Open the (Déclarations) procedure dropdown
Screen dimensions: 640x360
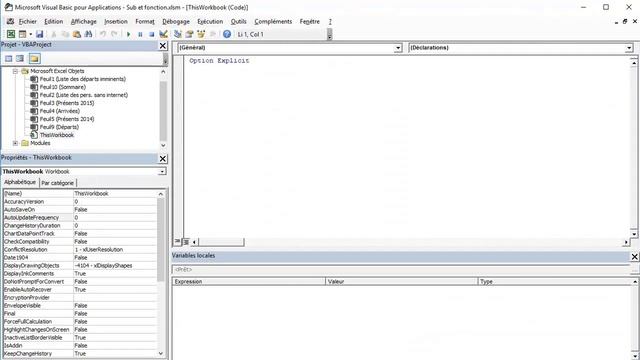[629, 48]
